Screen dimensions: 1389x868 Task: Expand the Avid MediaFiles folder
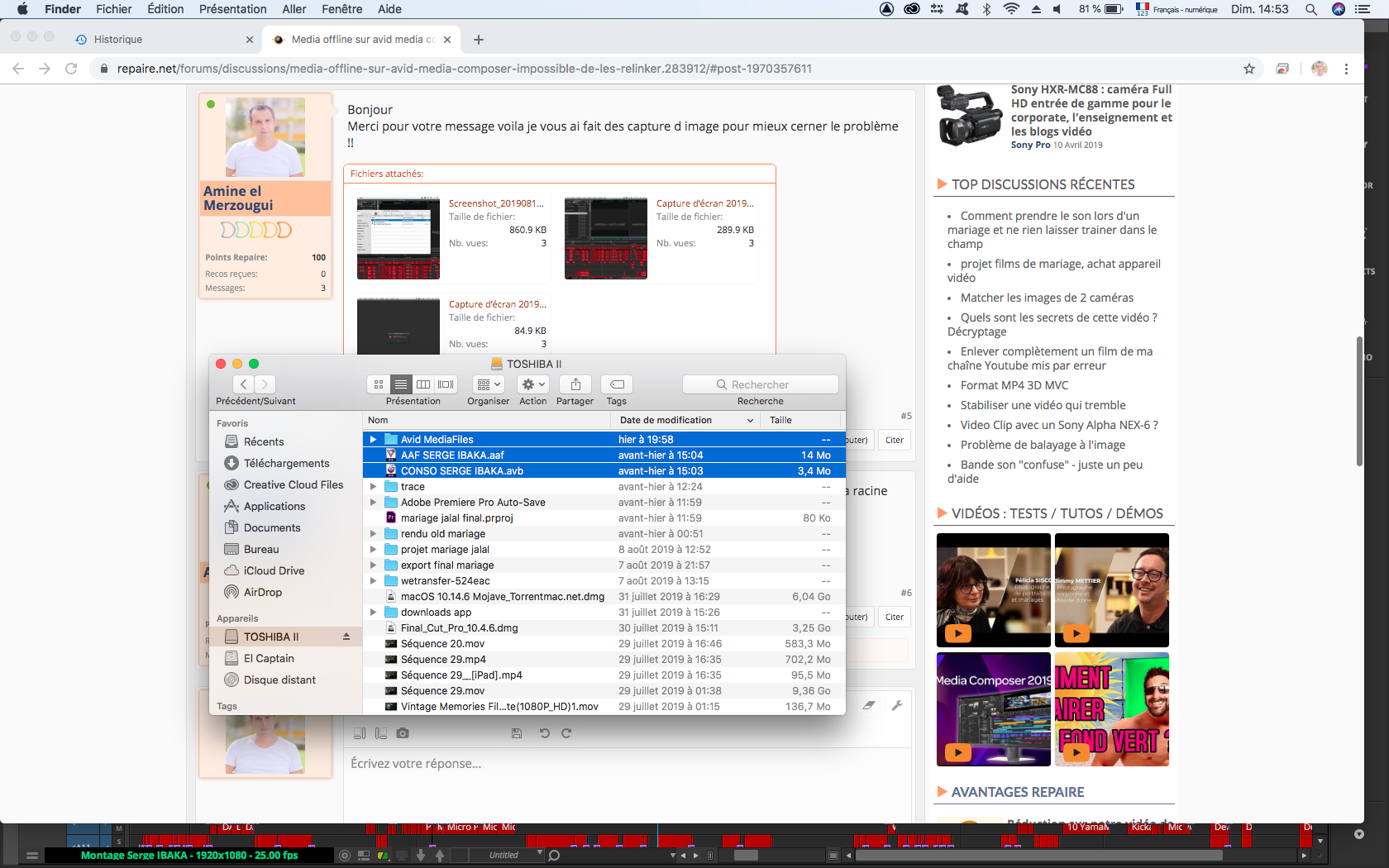[x=373, y=440]
